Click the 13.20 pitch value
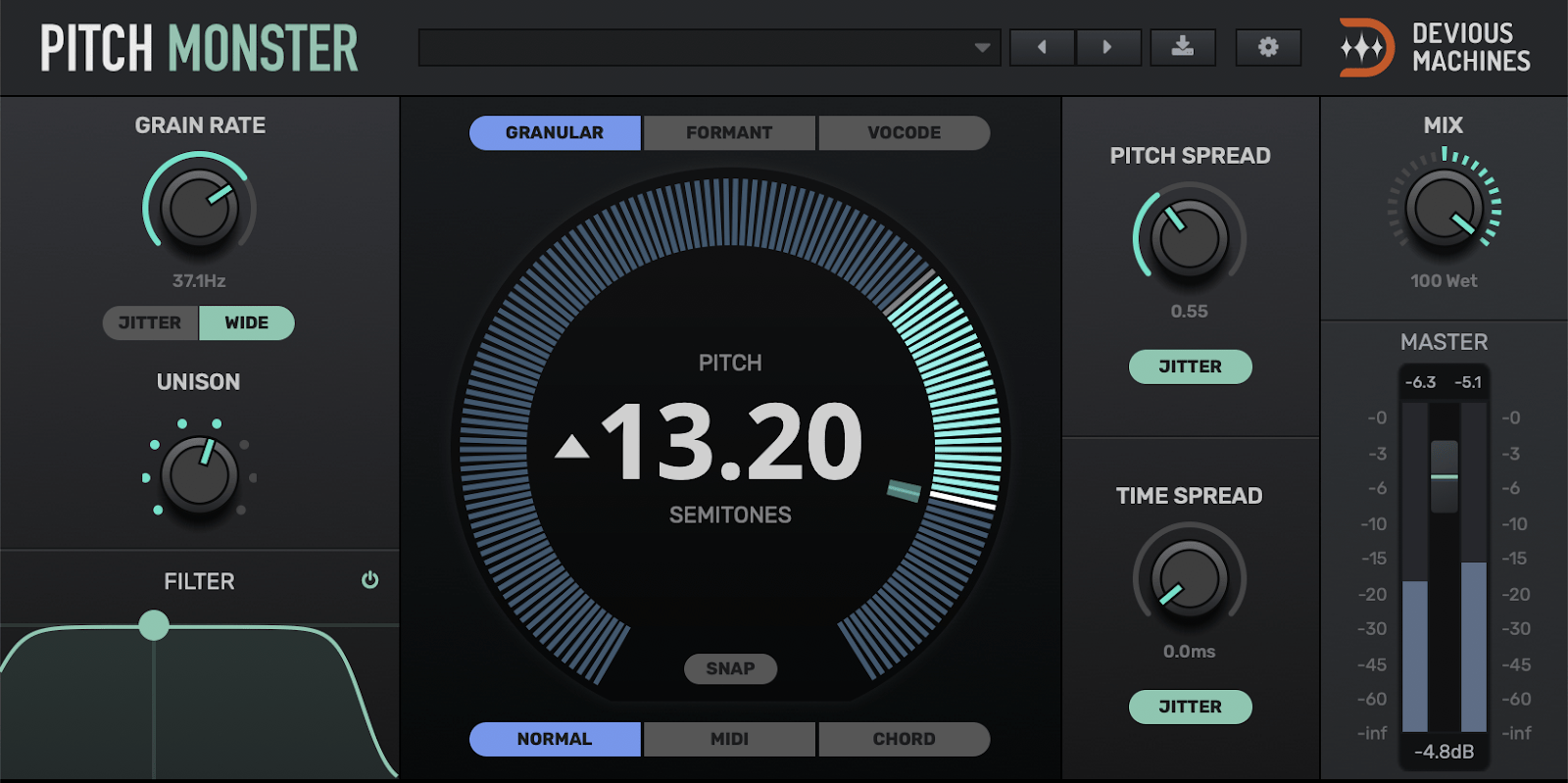This screenshot has height=783, width=1568. (x=732, y=442)
